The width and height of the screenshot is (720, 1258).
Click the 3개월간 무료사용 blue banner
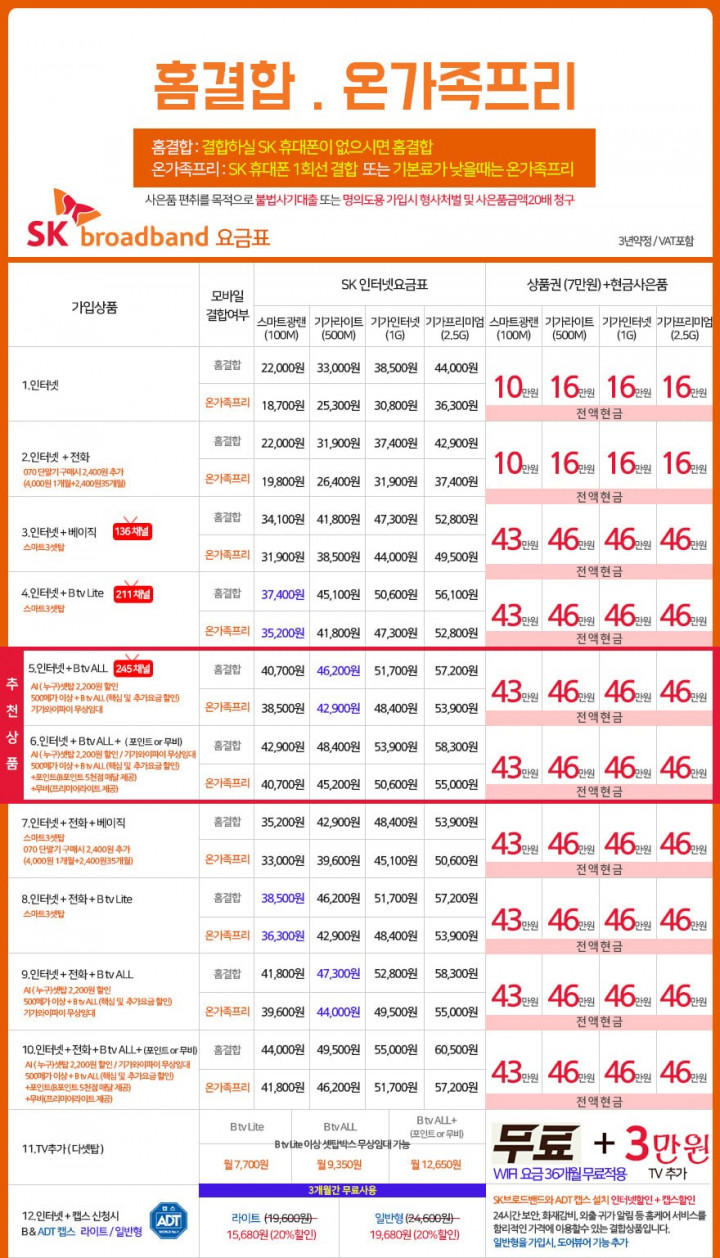pos(342,1191)
